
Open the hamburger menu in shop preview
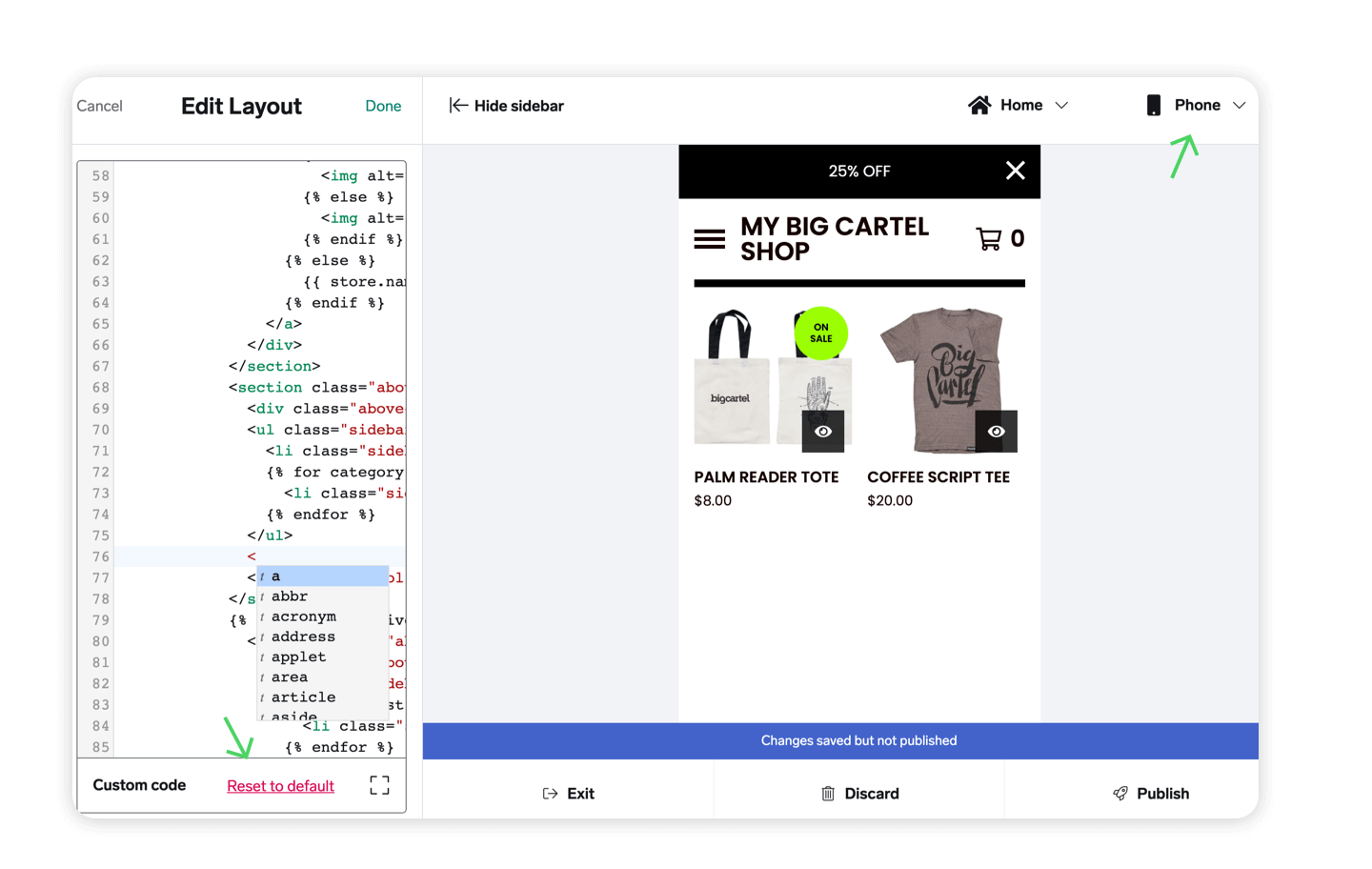[709, 239]
